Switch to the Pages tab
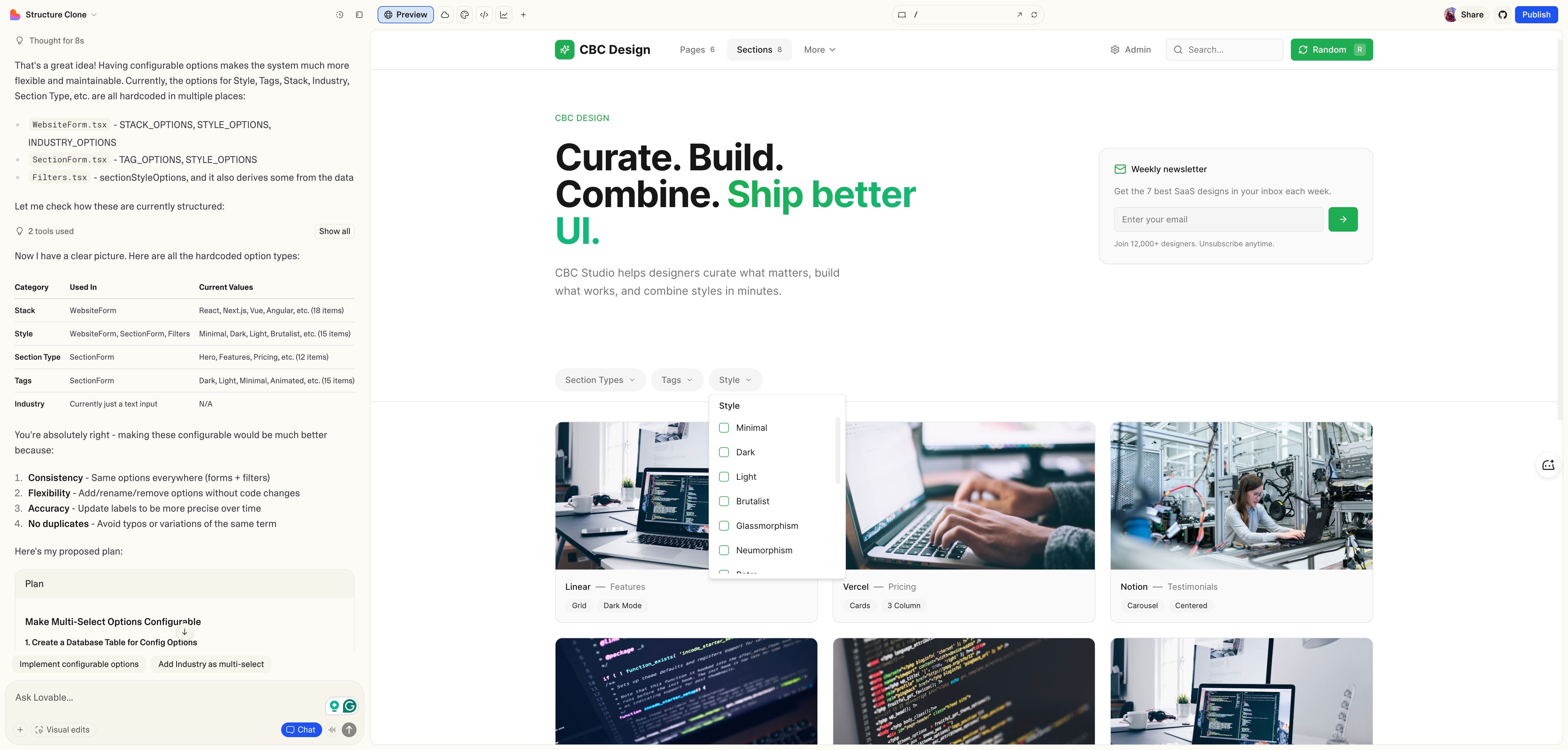 pos(697,50)
